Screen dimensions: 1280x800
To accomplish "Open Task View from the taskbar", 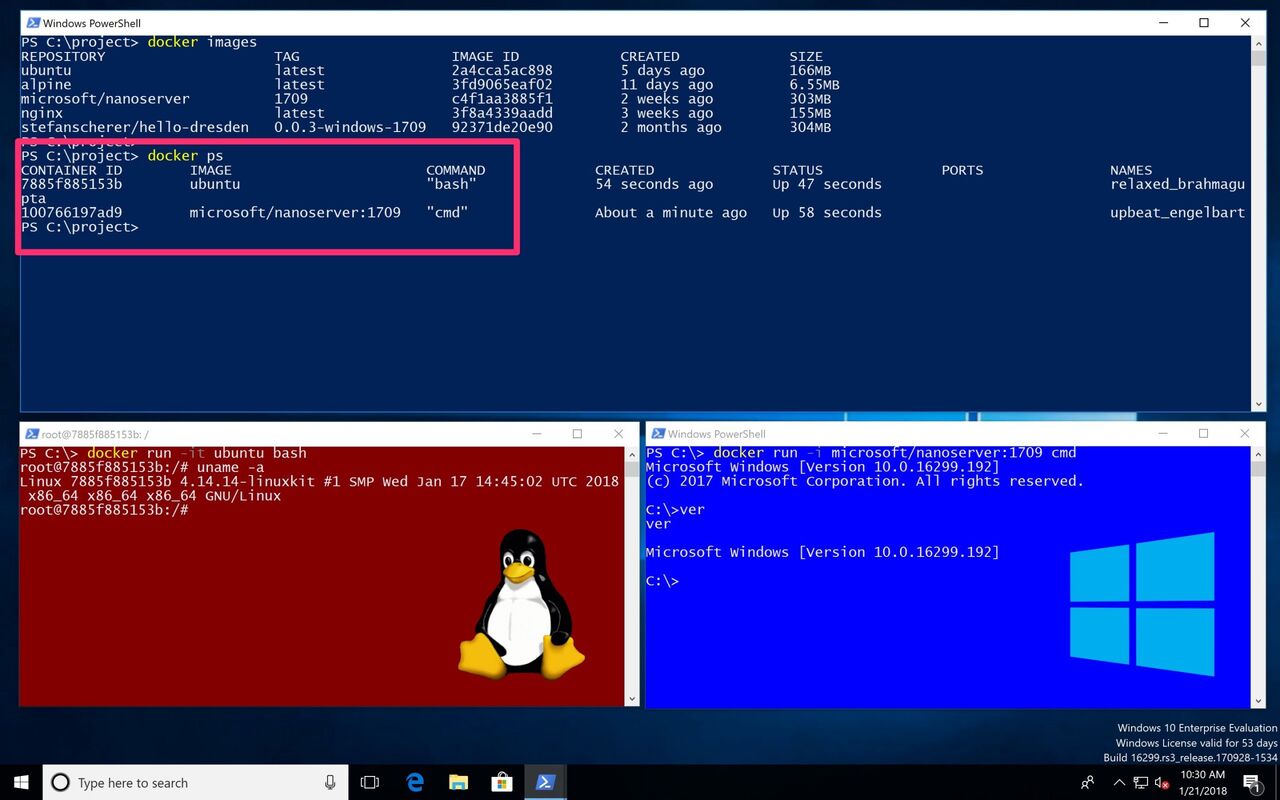I will pyautogui.click(x=370, y=783).
